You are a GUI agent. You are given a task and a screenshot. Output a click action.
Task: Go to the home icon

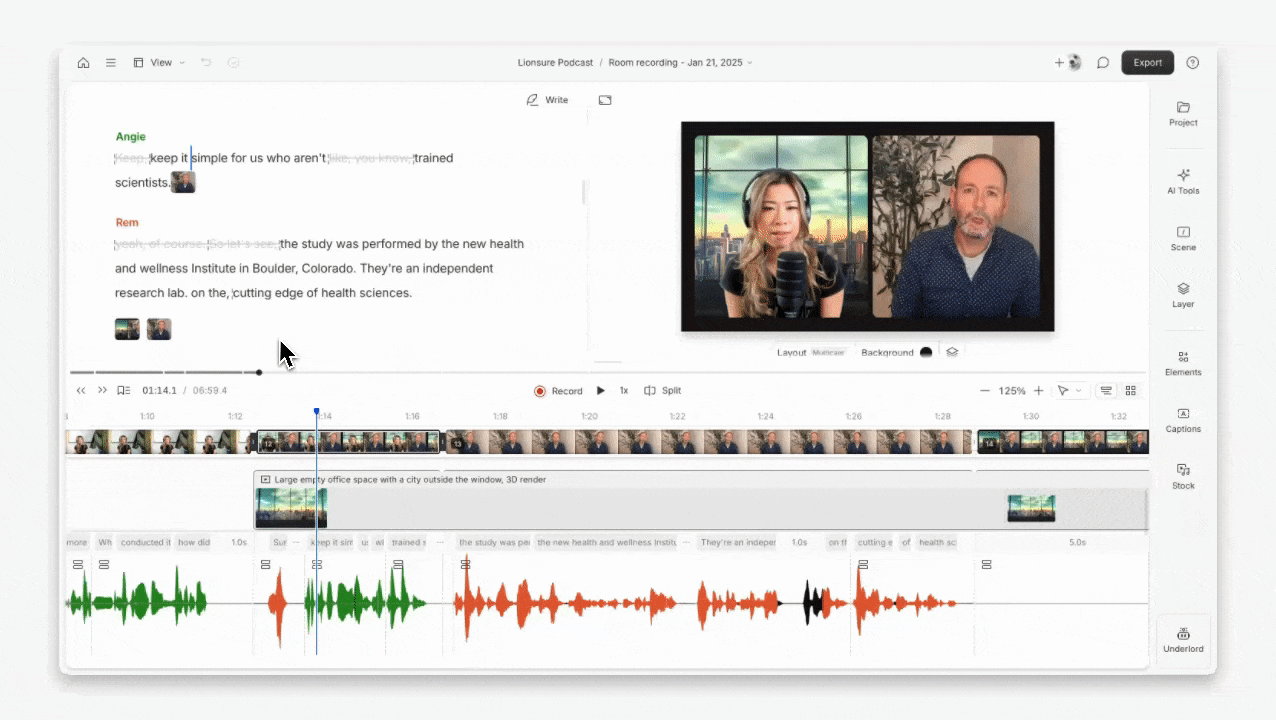pos(83,62)
